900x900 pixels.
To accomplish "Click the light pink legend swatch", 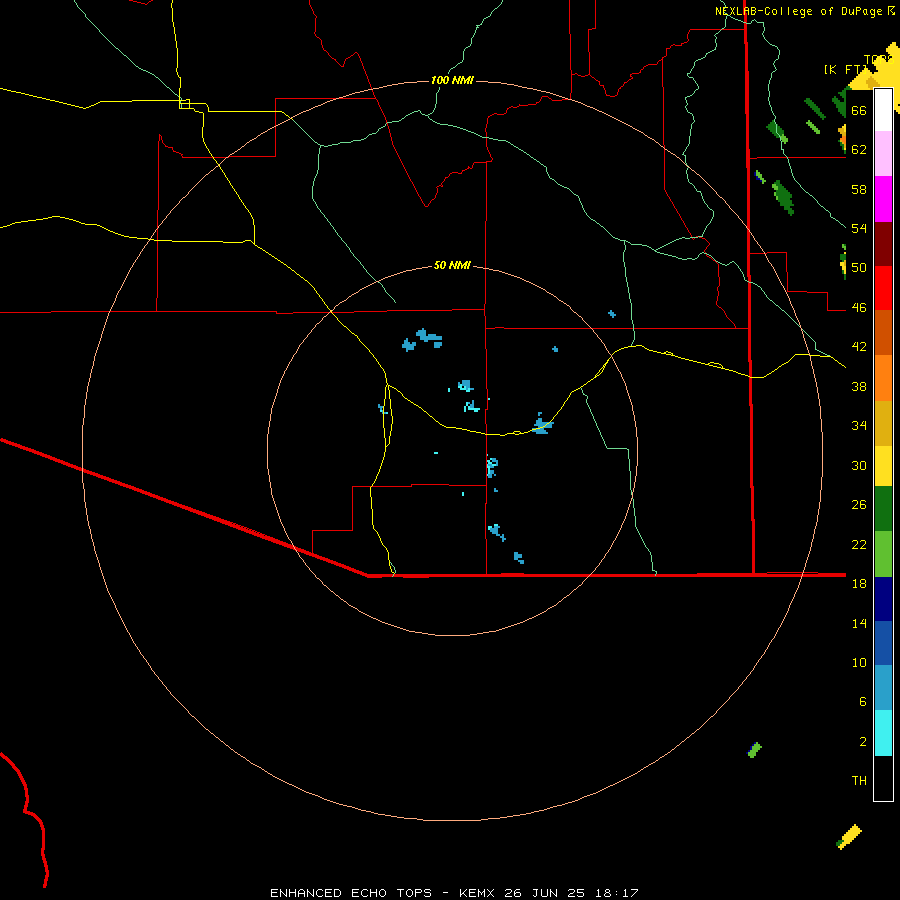I will pyautogui.click(x=883, y=153).
